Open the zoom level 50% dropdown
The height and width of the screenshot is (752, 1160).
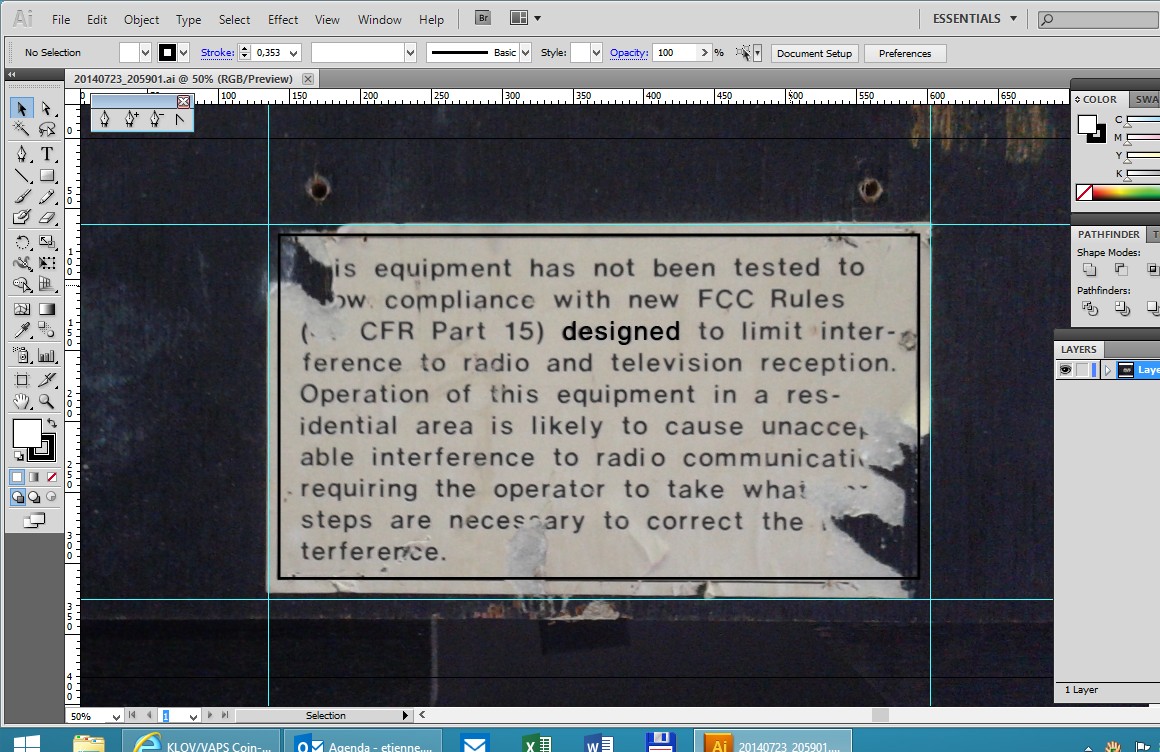[116, 716]
